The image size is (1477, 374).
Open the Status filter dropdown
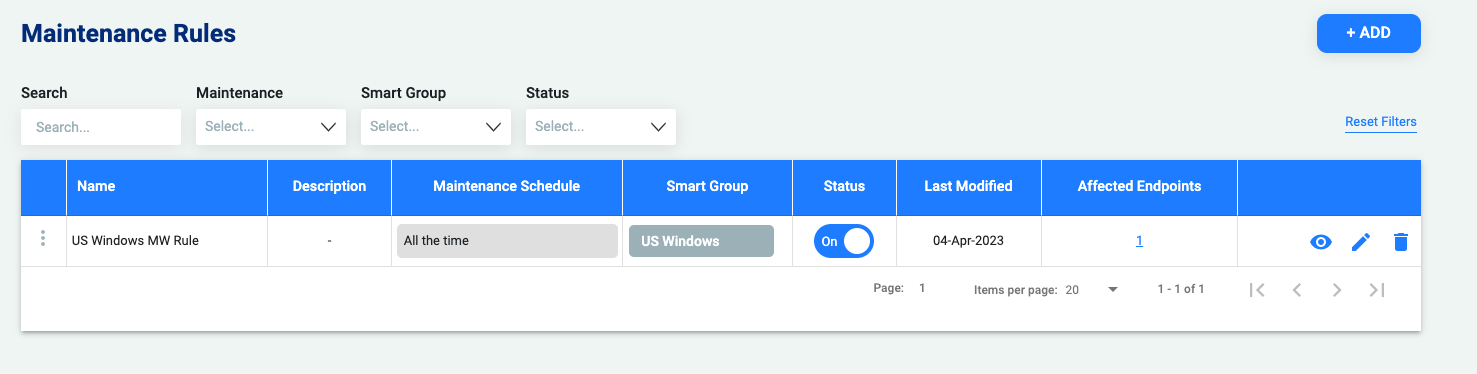pos(601,127)
